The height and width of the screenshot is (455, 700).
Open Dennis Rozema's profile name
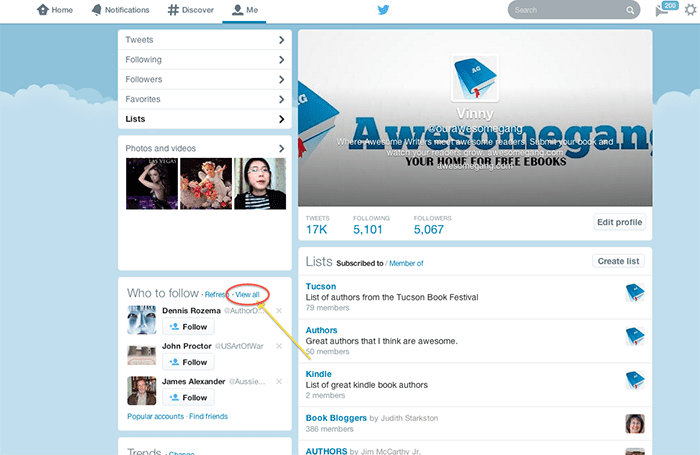[x=191, y=310]
